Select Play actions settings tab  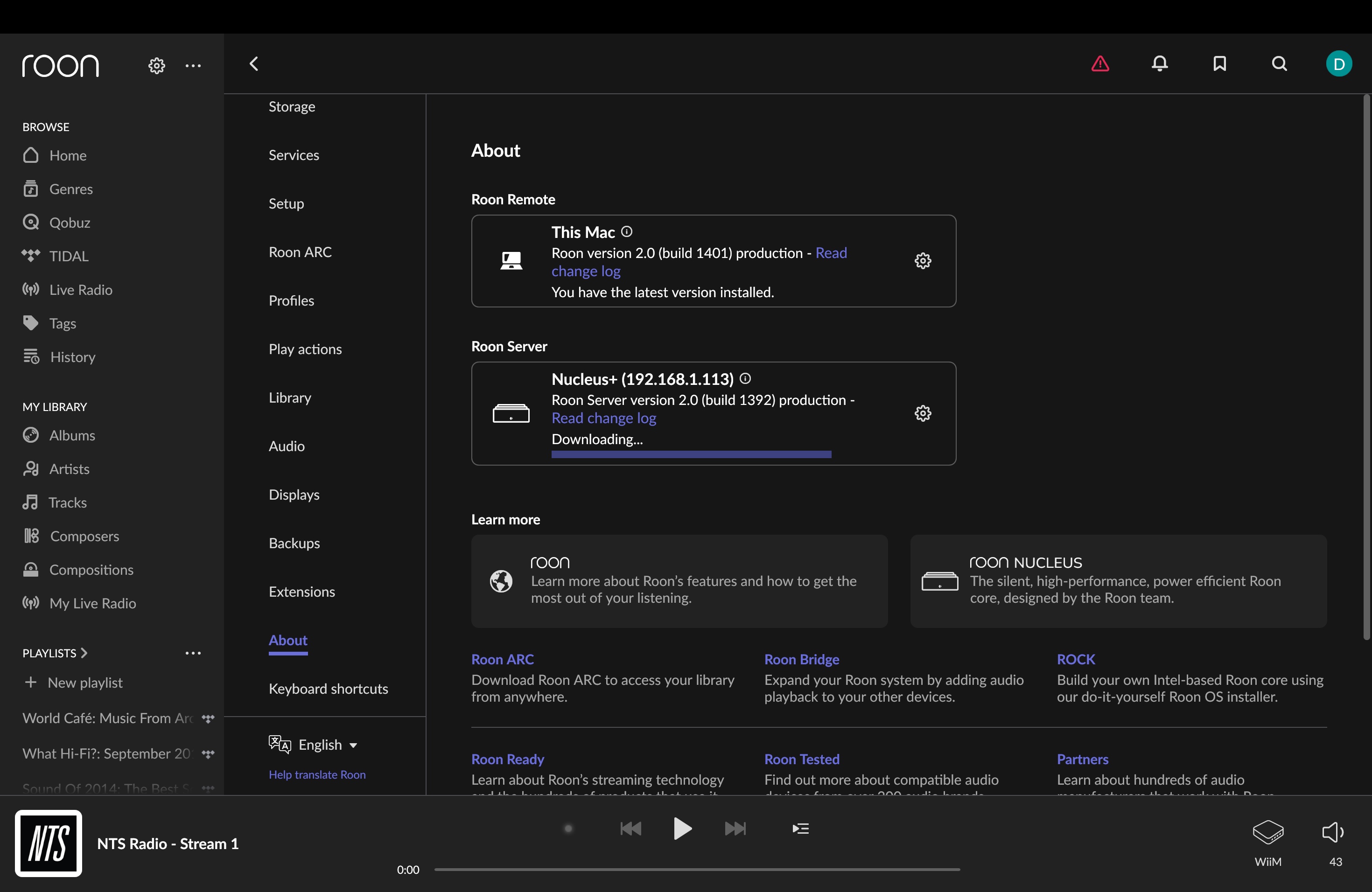point(306,349)
